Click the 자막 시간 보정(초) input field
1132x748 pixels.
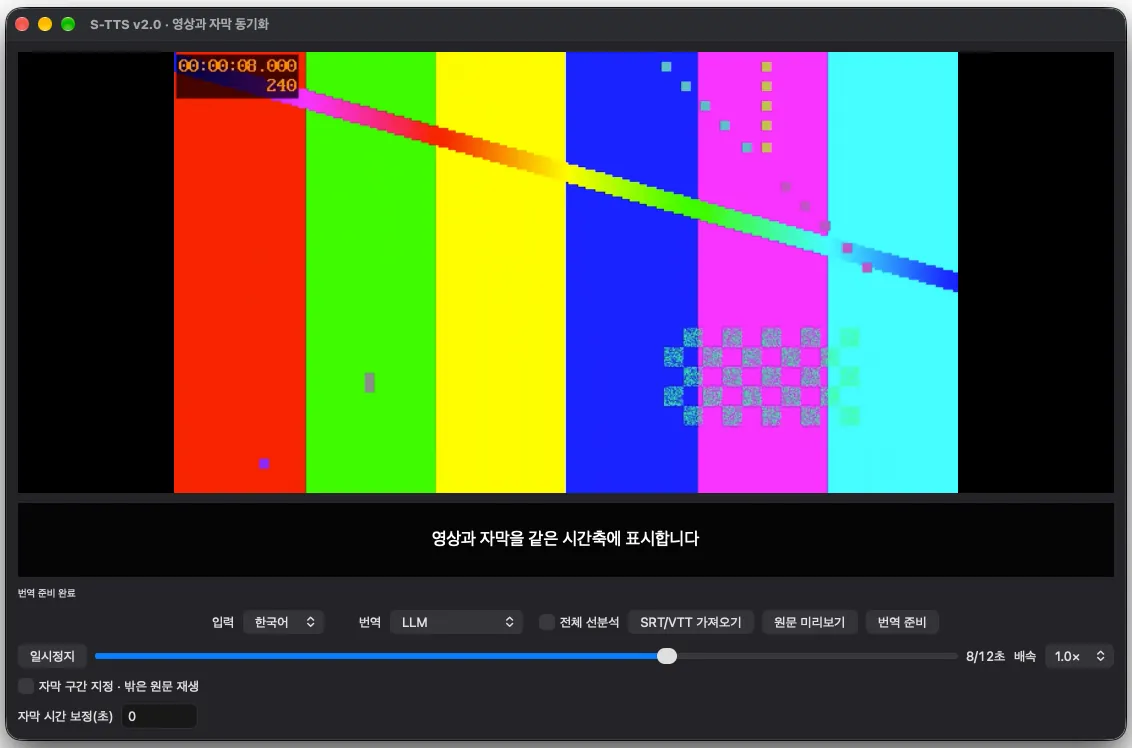(x=159, y=716)
